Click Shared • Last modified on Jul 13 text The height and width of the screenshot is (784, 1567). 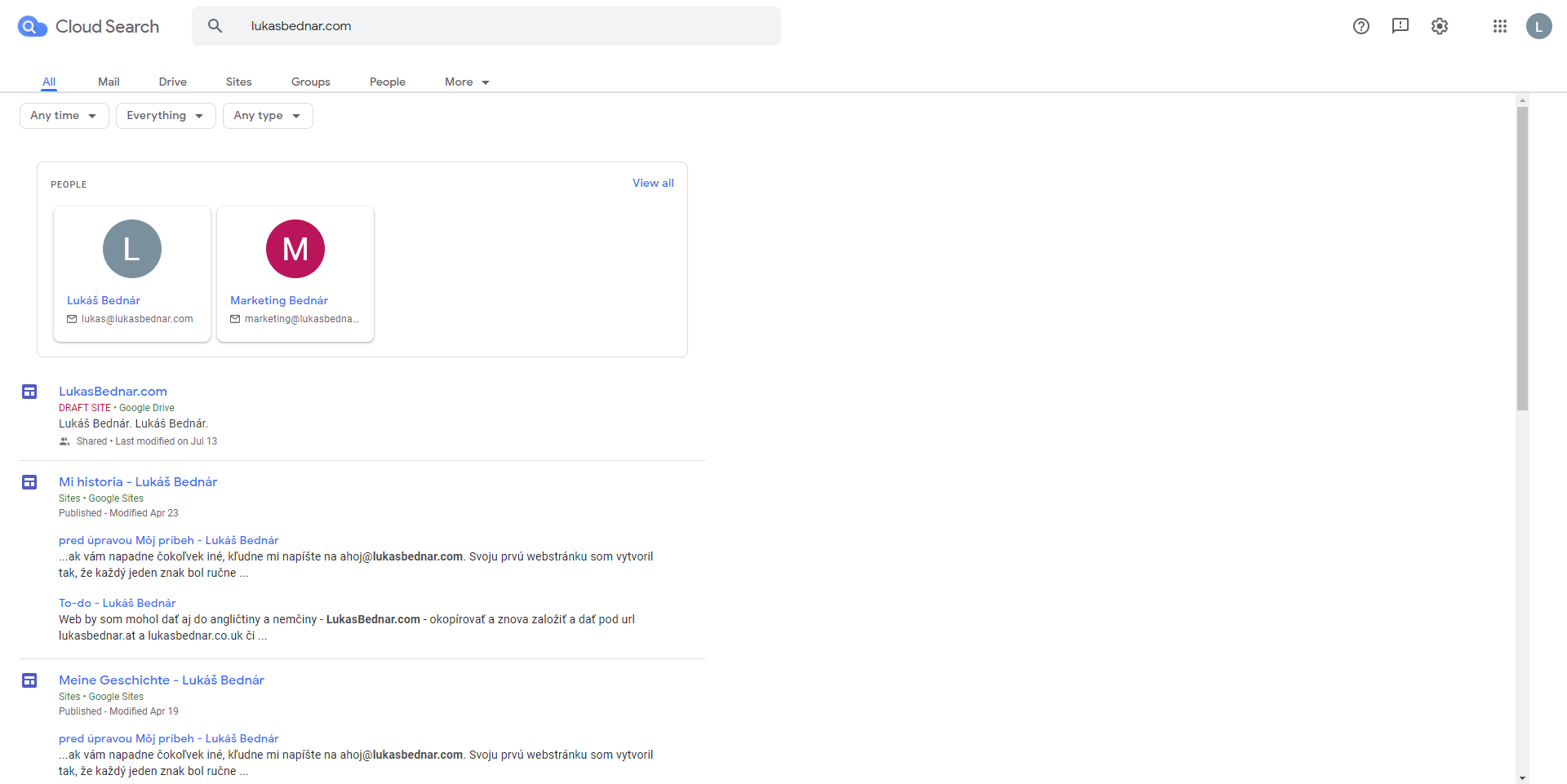point(147,441)
